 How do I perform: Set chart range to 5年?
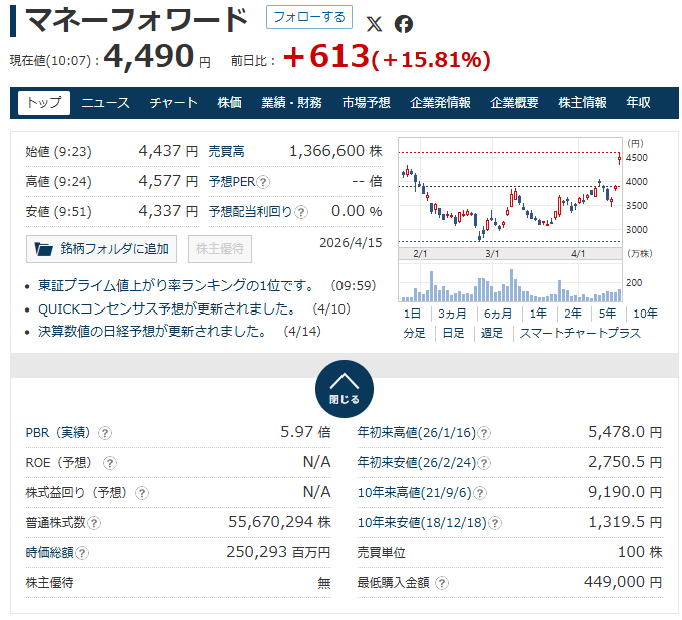click(x=607, y=313)
